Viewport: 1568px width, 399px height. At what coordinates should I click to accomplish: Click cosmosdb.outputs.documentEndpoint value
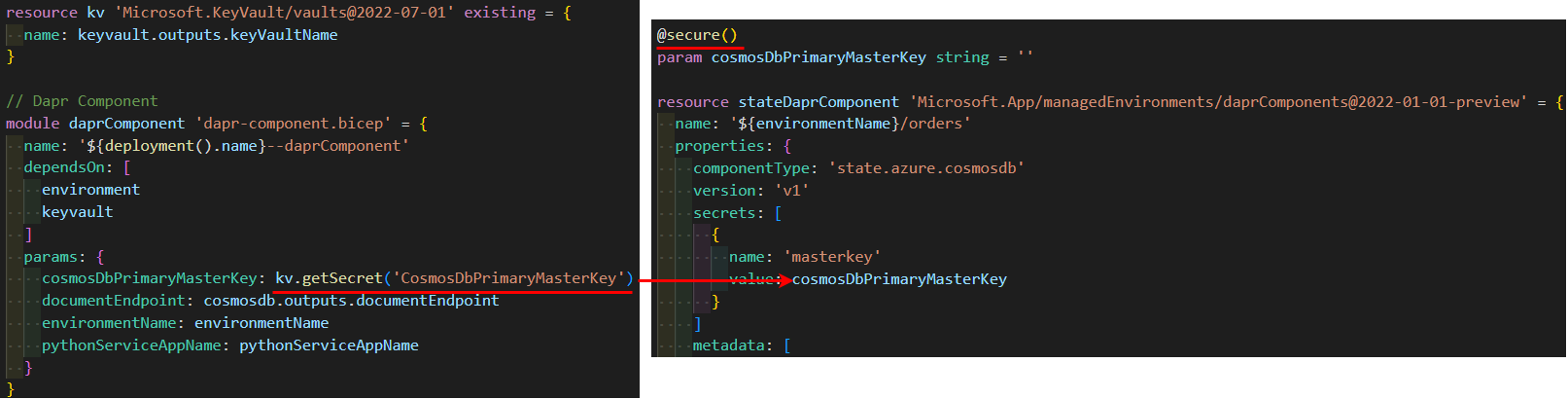click(x=351, y=301)
